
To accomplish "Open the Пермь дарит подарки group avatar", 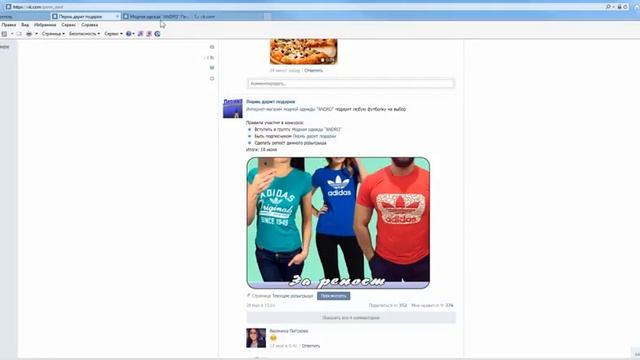I will click(x=233, y=108).
